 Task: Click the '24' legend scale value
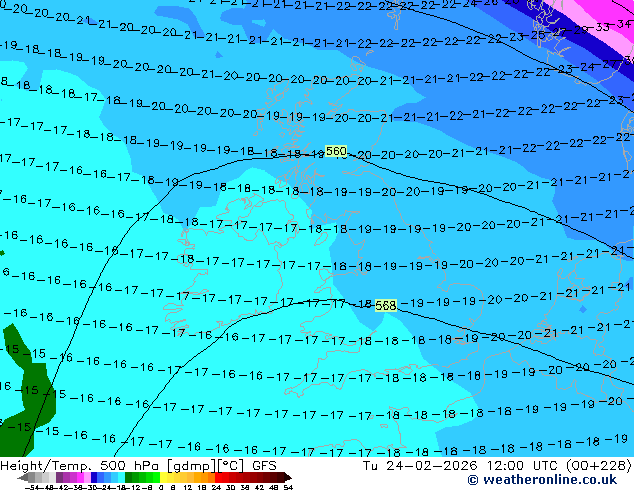click(x=216, y=487)
